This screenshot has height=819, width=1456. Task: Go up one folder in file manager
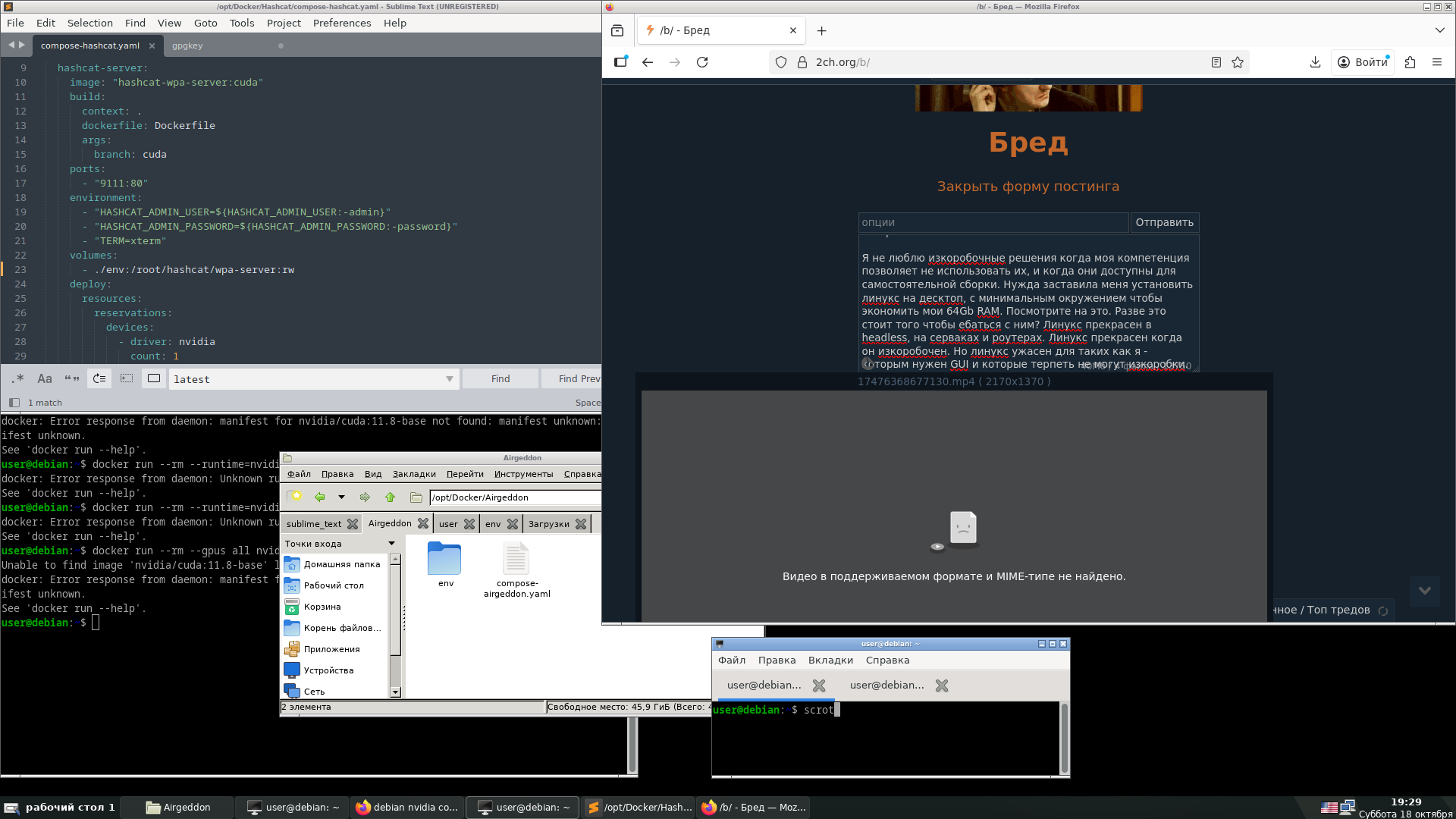(390, 497)
